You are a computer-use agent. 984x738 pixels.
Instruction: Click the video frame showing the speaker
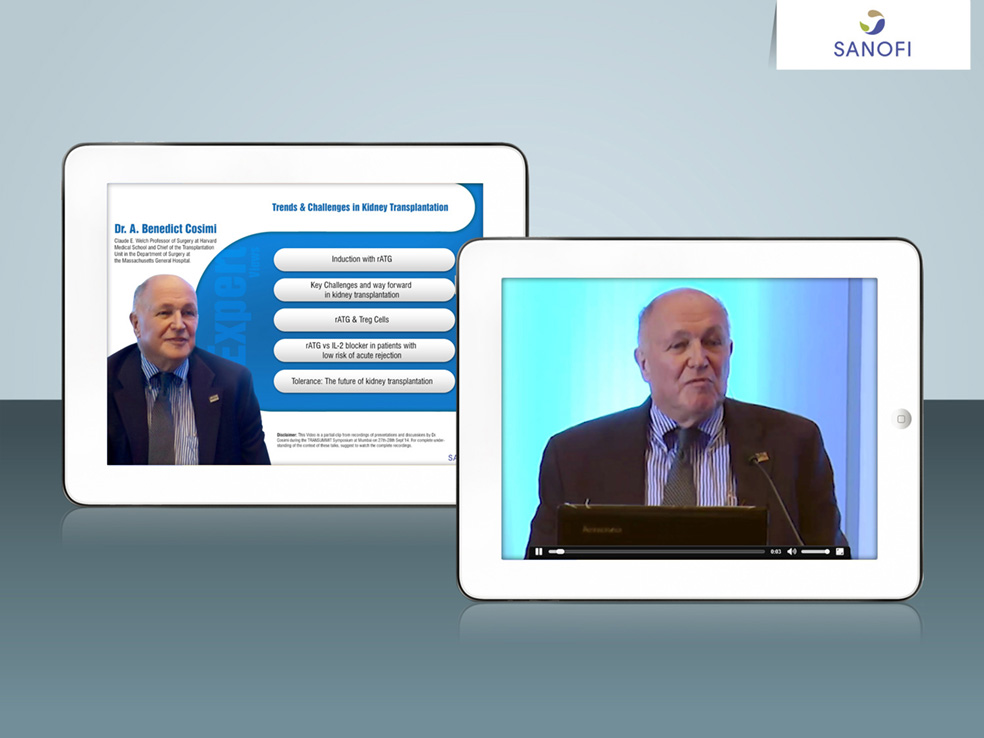[688, 410]
